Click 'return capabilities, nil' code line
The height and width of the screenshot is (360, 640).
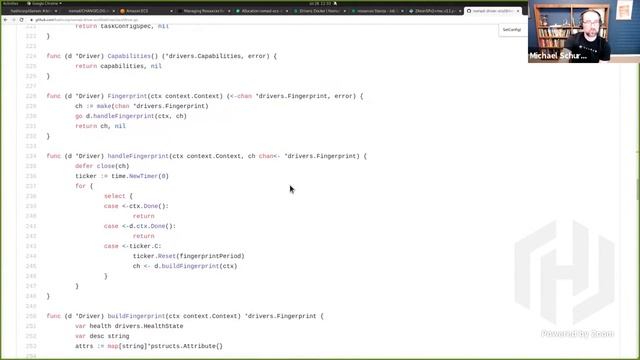[118, 66]
